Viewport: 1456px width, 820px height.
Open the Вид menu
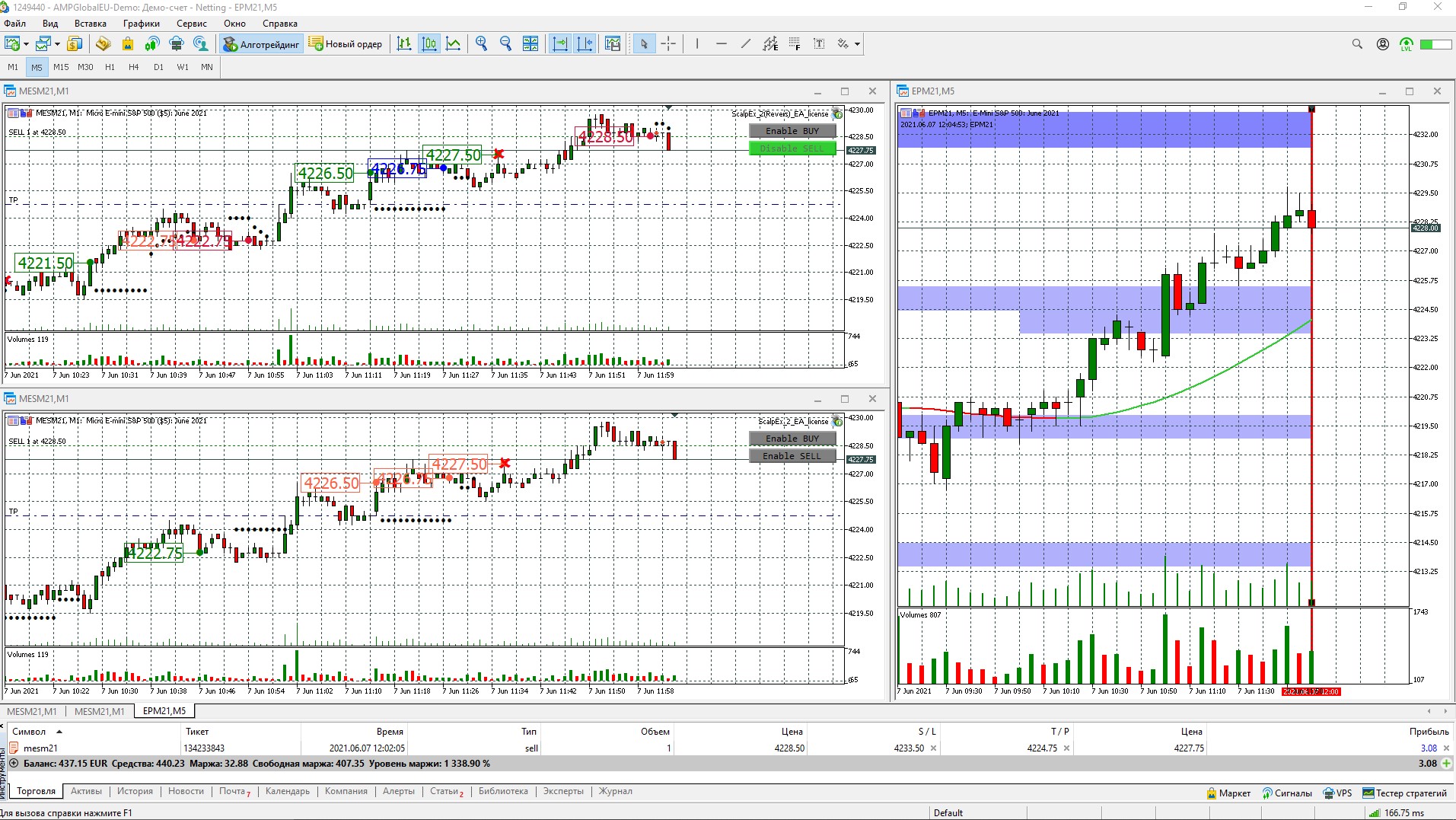click(x=50, y=24)
